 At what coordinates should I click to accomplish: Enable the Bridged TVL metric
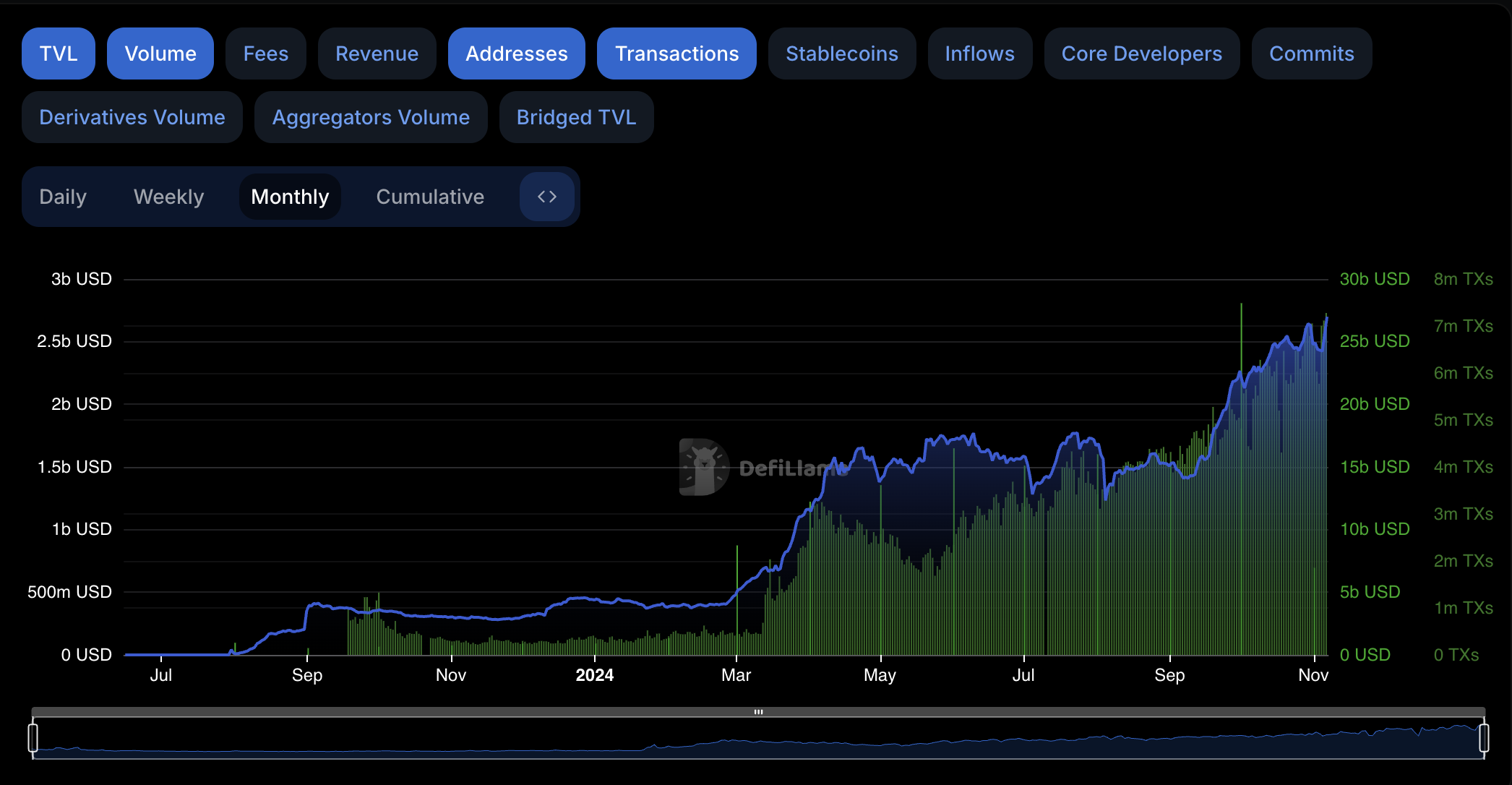pyautogui.click(x=577, y=117)
